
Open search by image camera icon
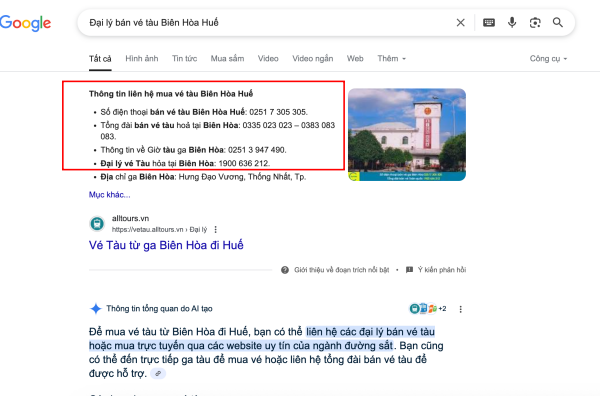point(535,23)
